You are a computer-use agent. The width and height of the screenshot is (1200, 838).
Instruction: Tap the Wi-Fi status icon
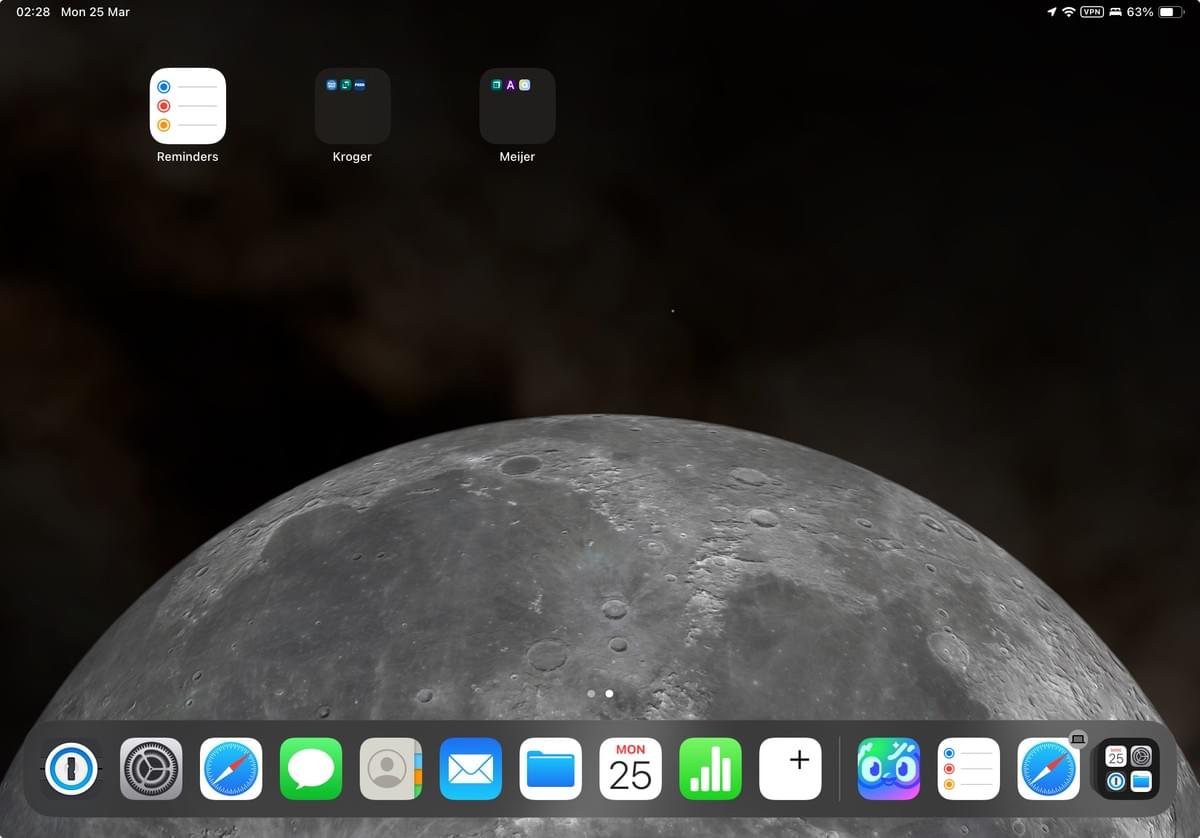coord(1068,12)
